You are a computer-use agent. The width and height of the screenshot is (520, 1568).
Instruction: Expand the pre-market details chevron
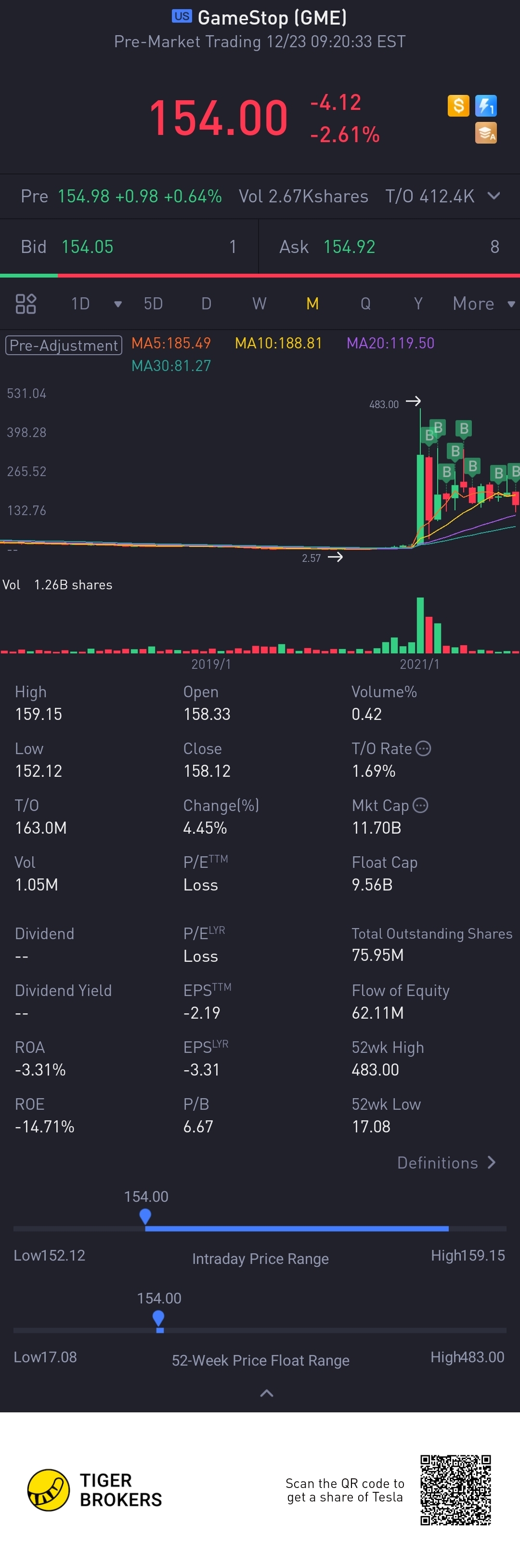pyautogui.click(x=494, y=196)
